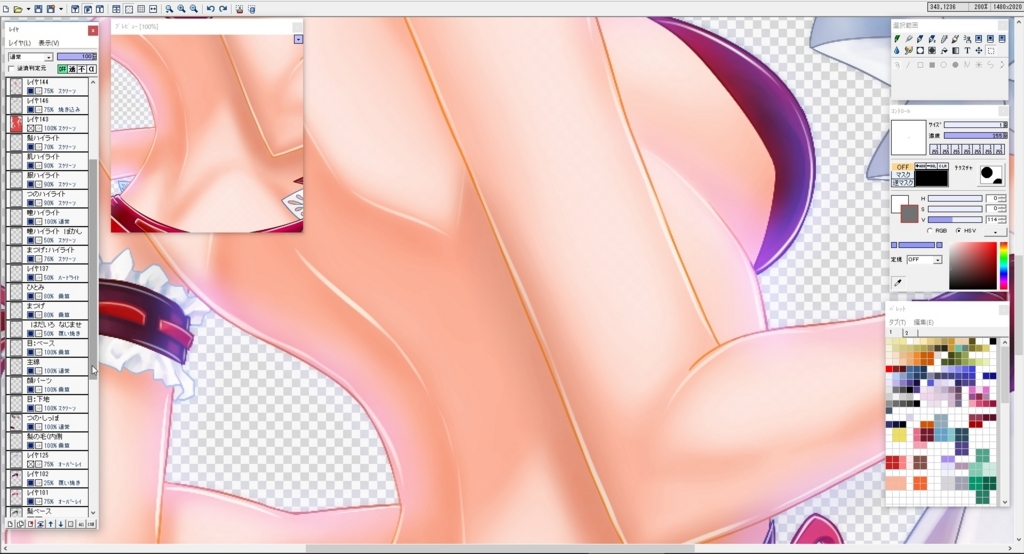The image size is (1024, 554).
Task: Adjust the サイズ brush size slider
Action: point(975,124)
